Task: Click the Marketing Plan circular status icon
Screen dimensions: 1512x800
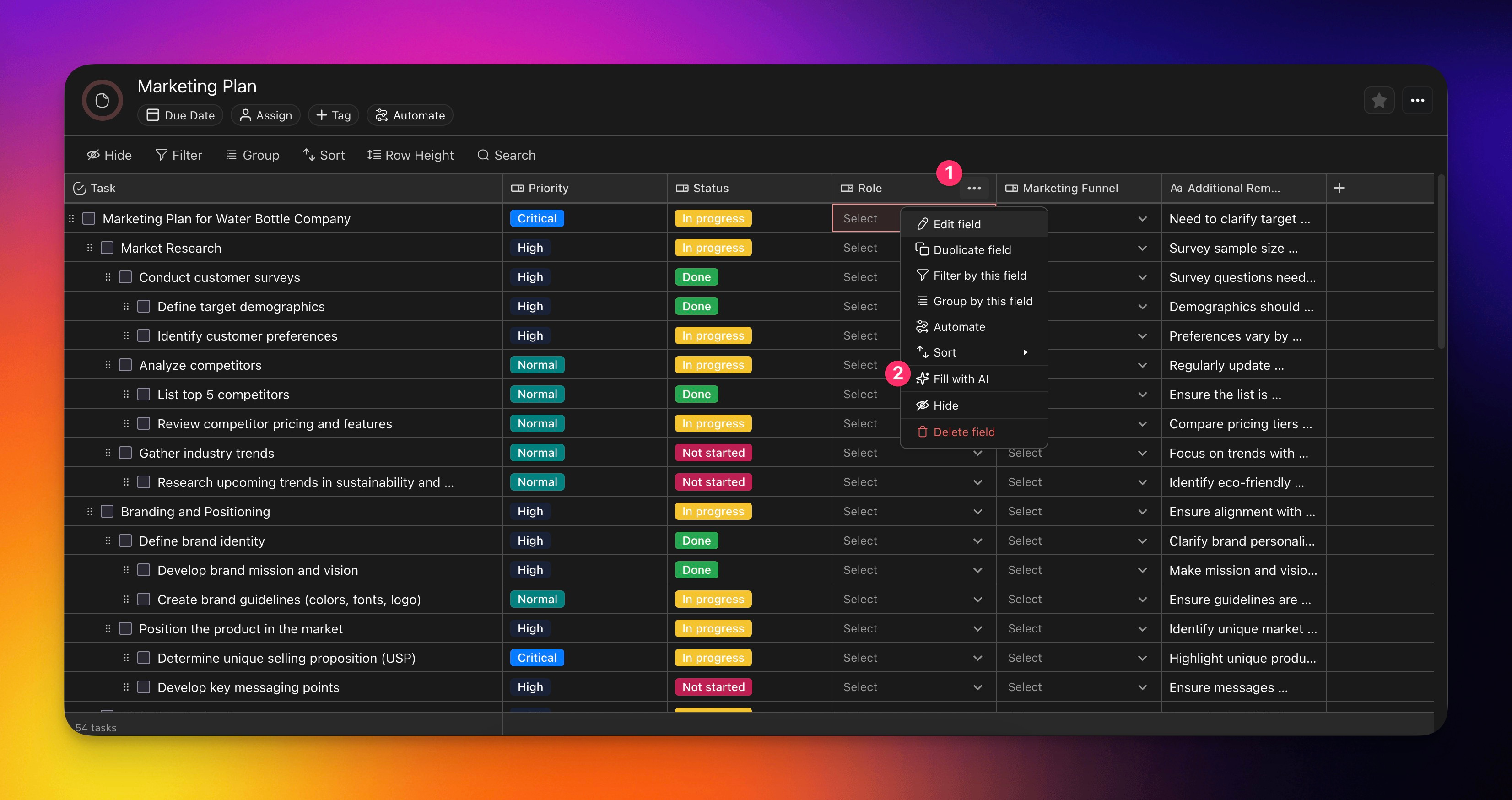Action: coord(102,101)
